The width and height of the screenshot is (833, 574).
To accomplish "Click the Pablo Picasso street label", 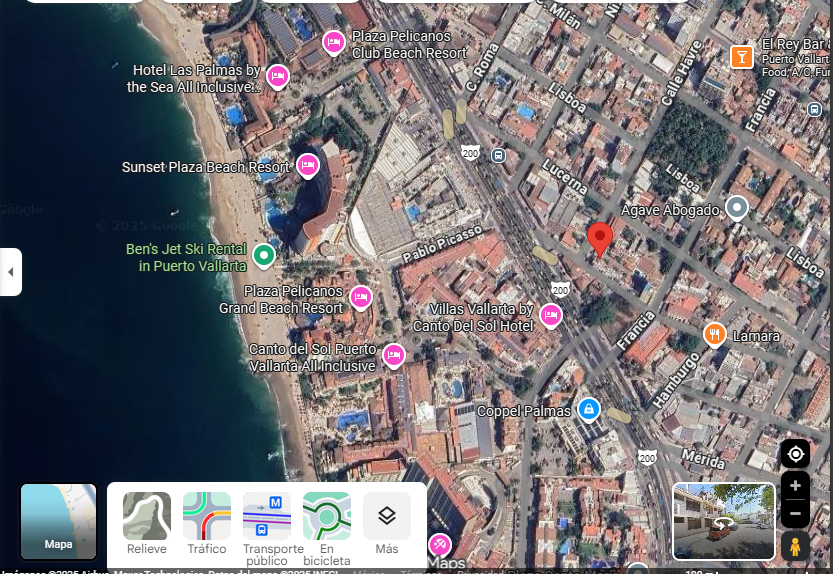I will coord(442,244).
